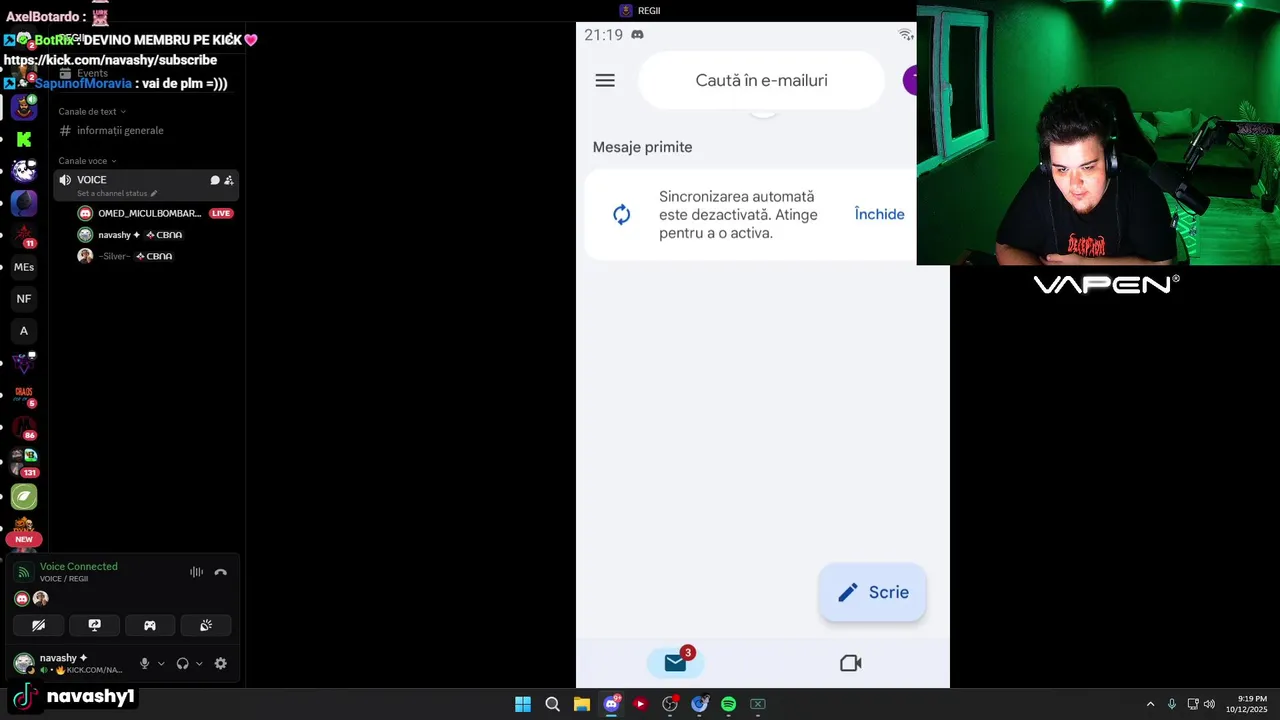This screenshot has width=1280, height=720.
Task: Open the 'Voice Connected' connection info
Action: pos(79,567)
